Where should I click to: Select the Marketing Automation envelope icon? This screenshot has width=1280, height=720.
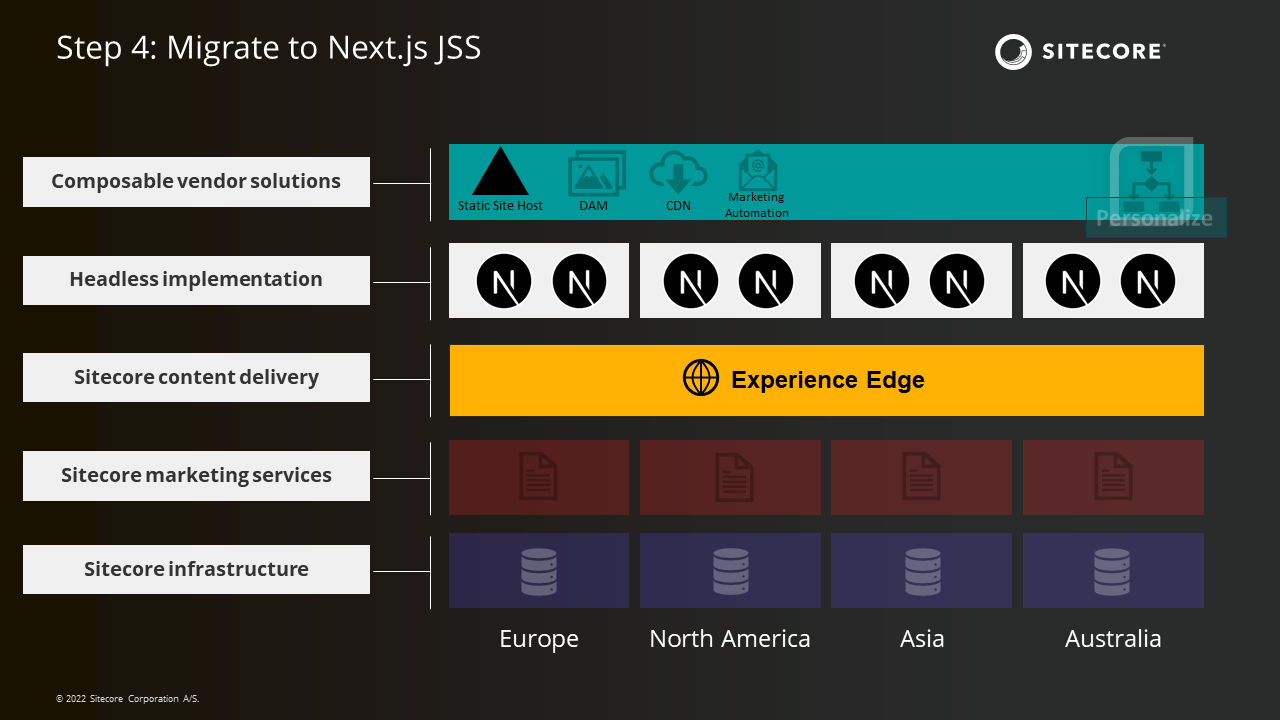pyautogui.click(x=758, y=171)
